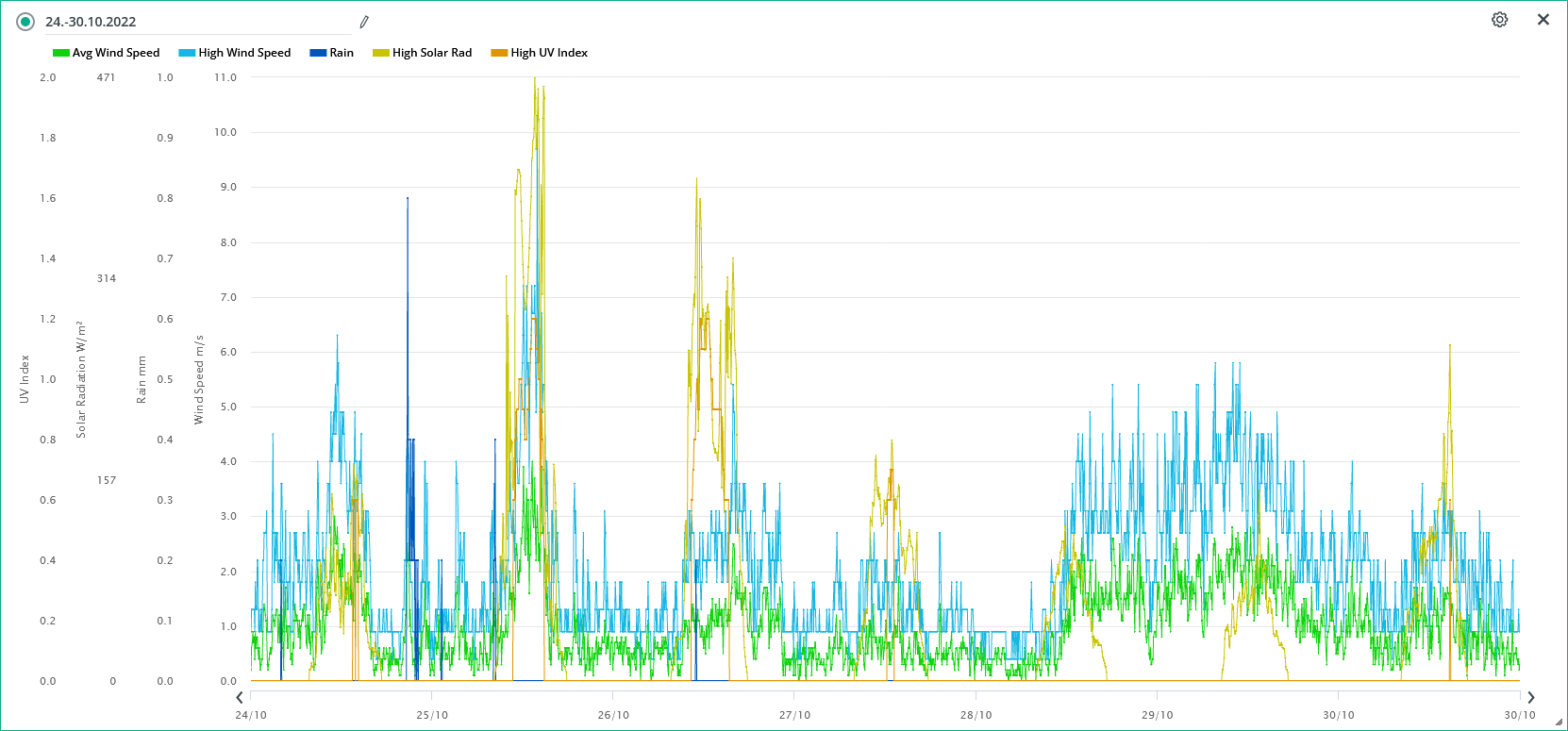Screen dimensions: 1568x731
Task: Click the Solar Radiation W/m² axis title
Action: [81, 379]
